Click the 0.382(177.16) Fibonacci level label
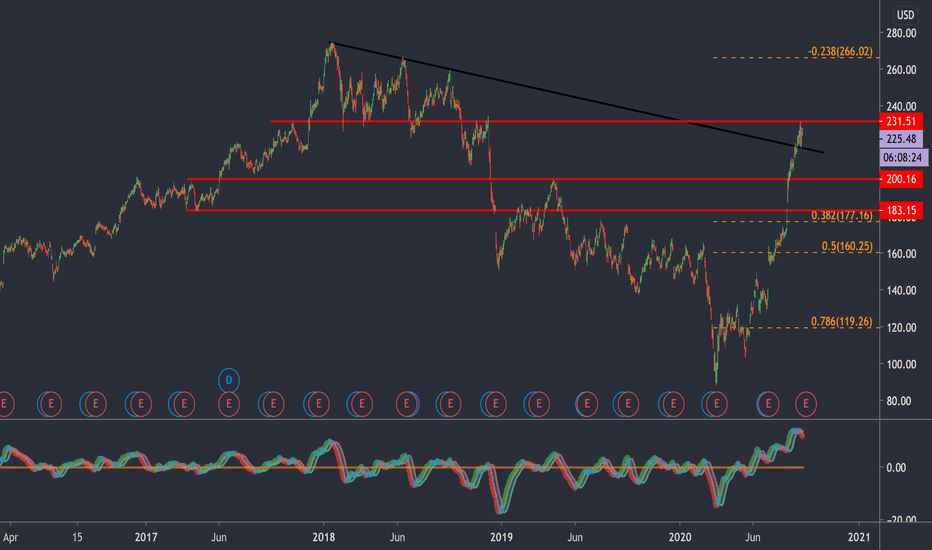Viewport: 932px width, 550px height. click(x=842, y=215)
